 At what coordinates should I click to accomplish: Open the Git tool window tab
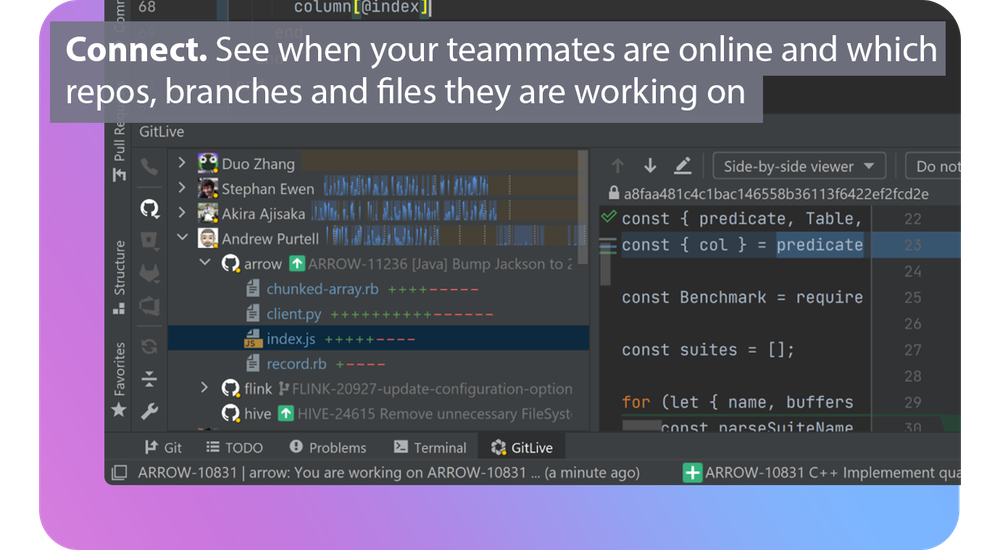163,447
